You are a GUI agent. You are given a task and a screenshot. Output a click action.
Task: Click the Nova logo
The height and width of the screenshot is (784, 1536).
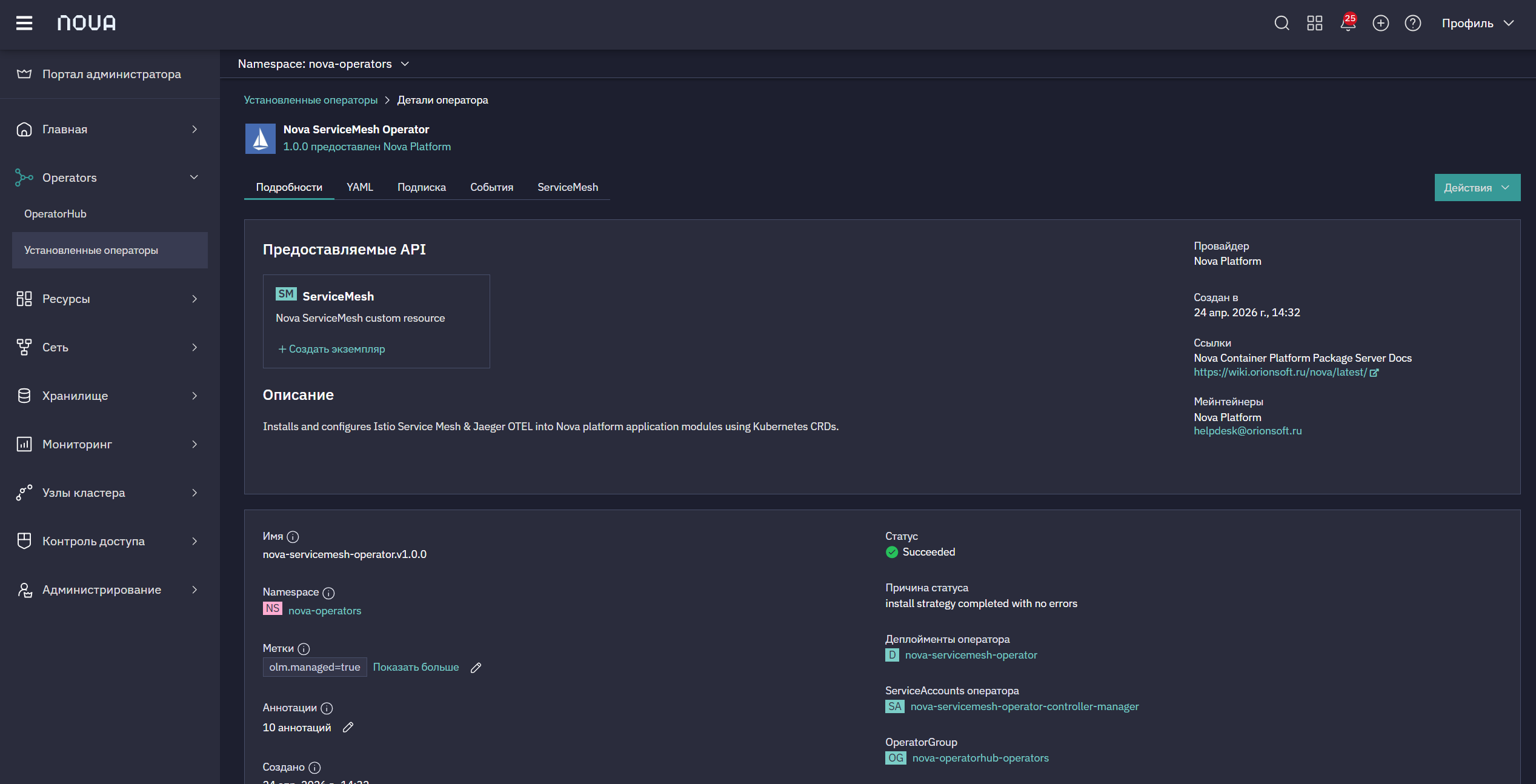point(87,23)
